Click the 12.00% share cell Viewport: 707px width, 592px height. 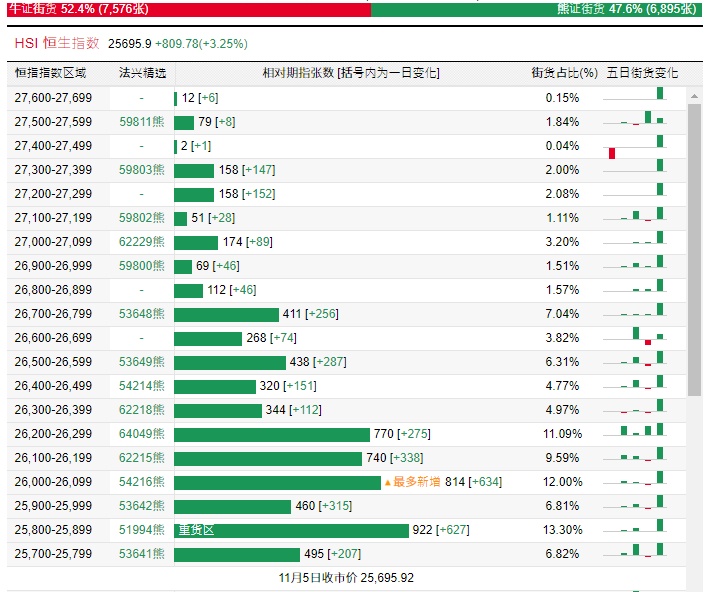563,482
